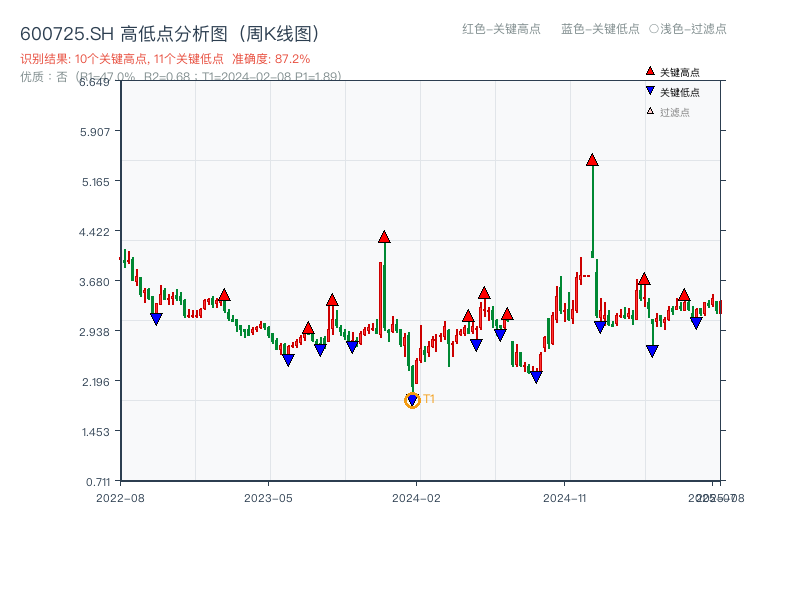Select the first blue key-low marker after 2022-08
The image size is (800, 600).
pos(156,319)
